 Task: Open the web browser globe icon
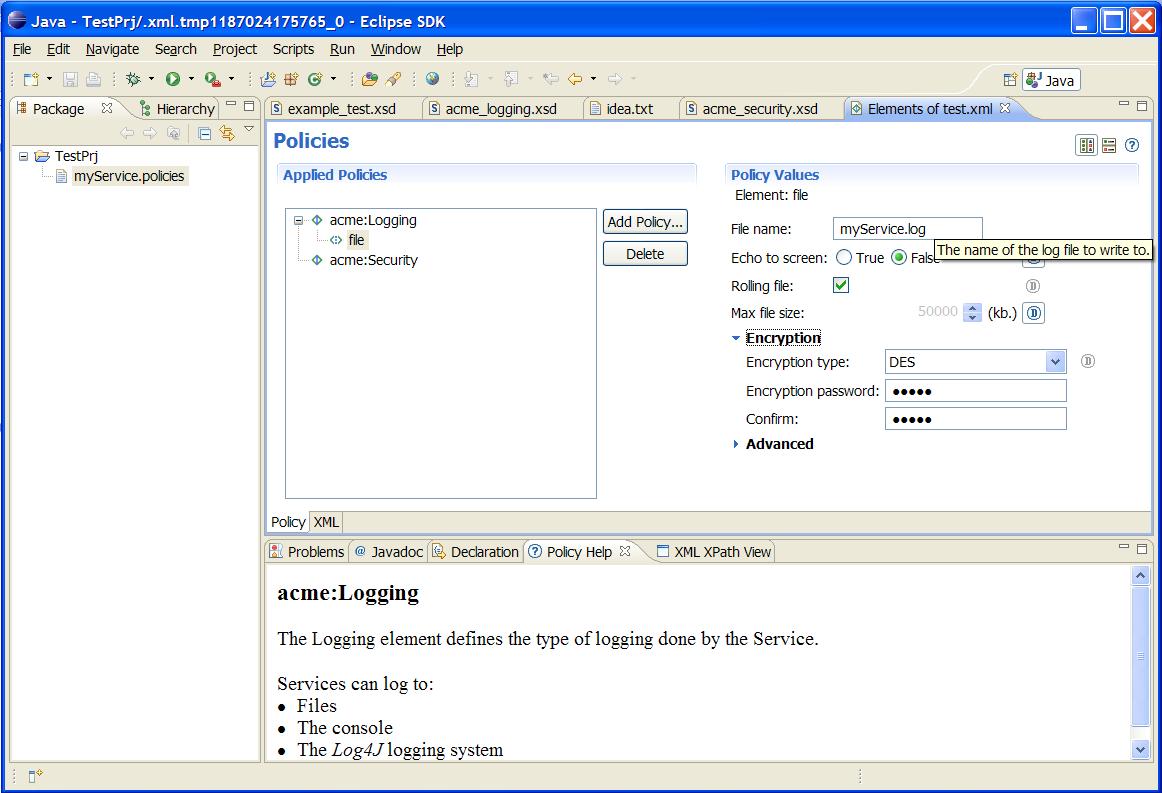point(433,79)
